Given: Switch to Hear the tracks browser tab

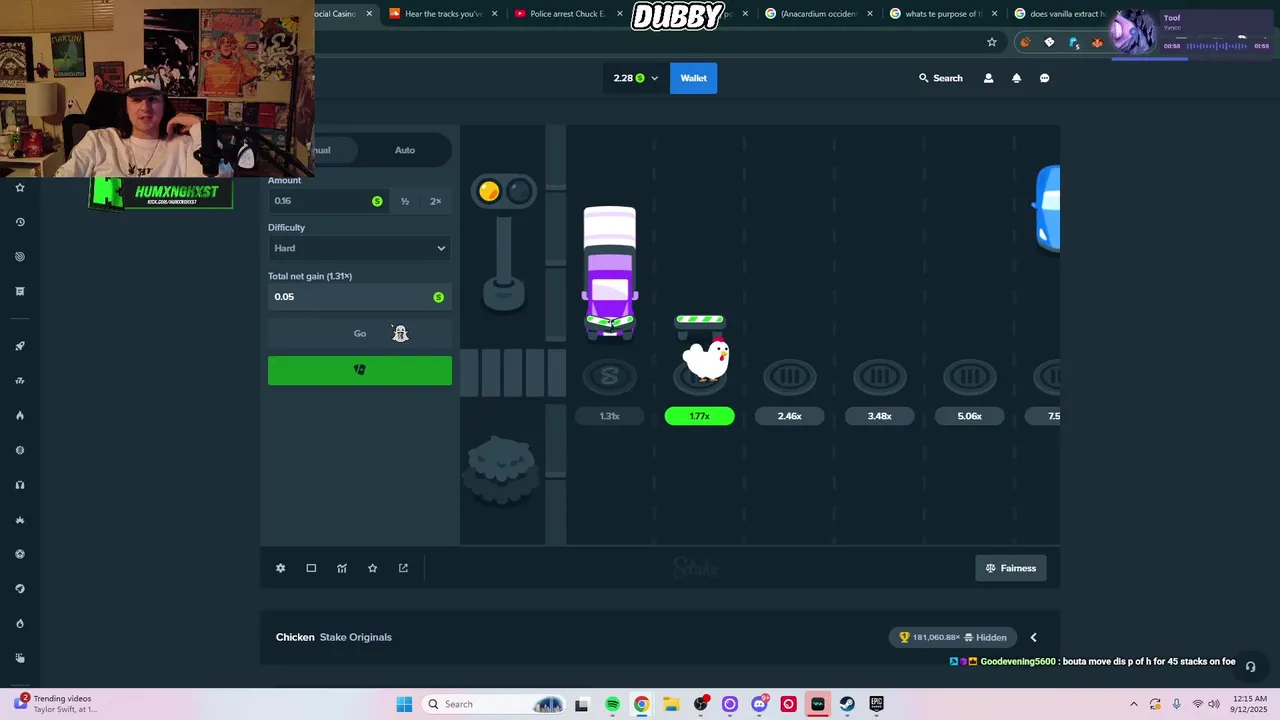Looking at the screenshot, I should click(x=444, y=14).
